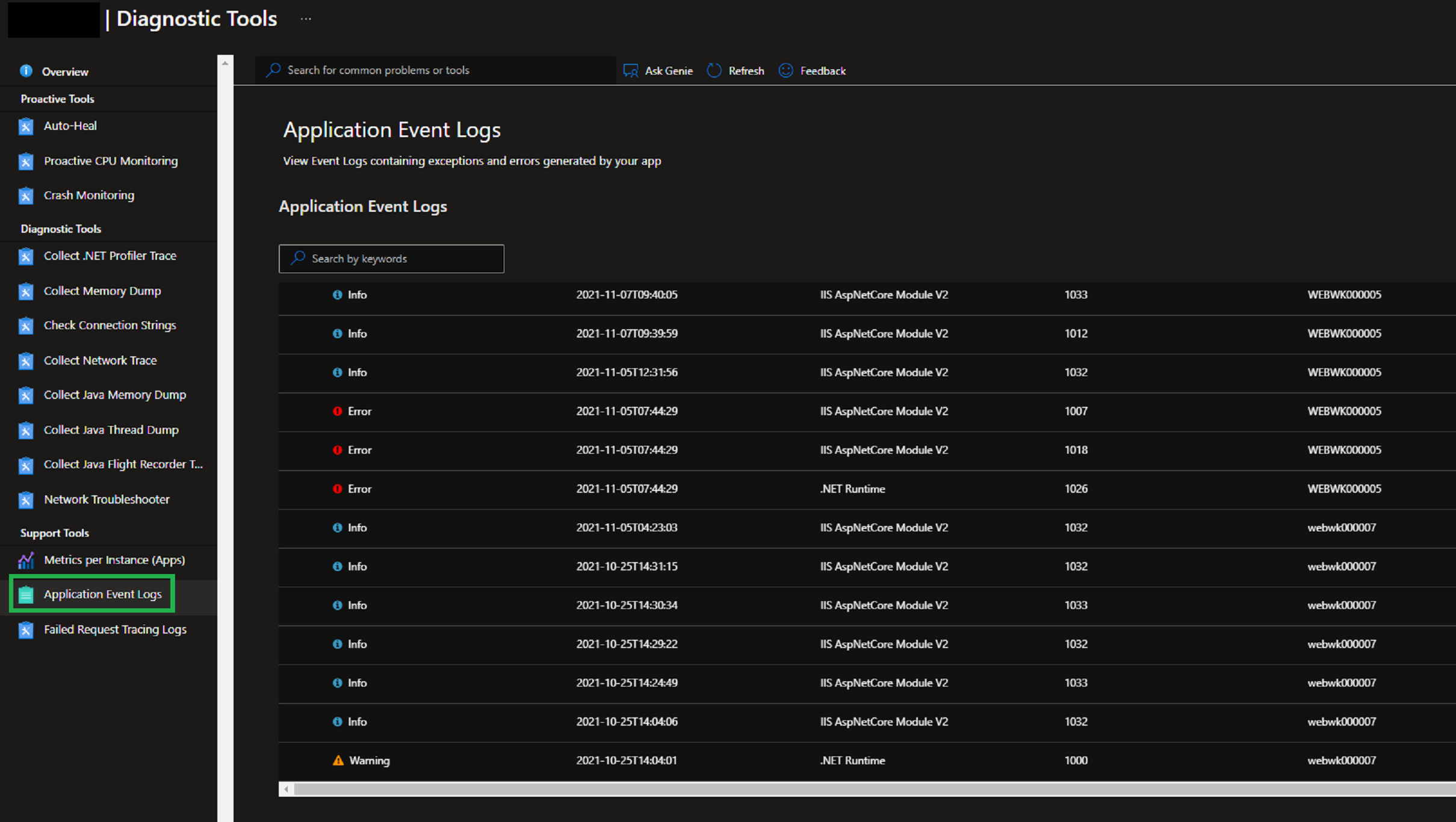Click the Feedback smiley icon

point(785,70)
